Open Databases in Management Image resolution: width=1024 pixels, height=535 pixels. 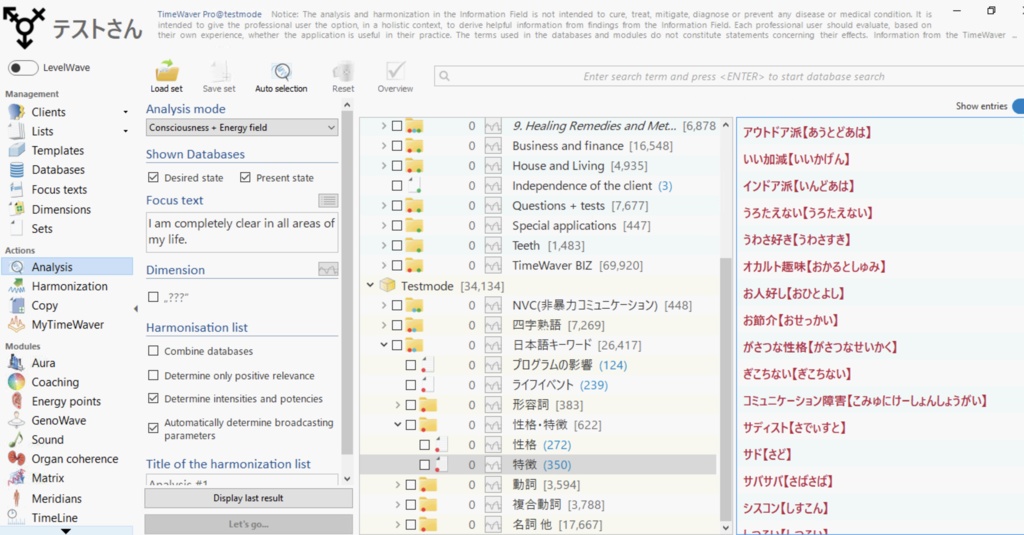pos(58,170)
